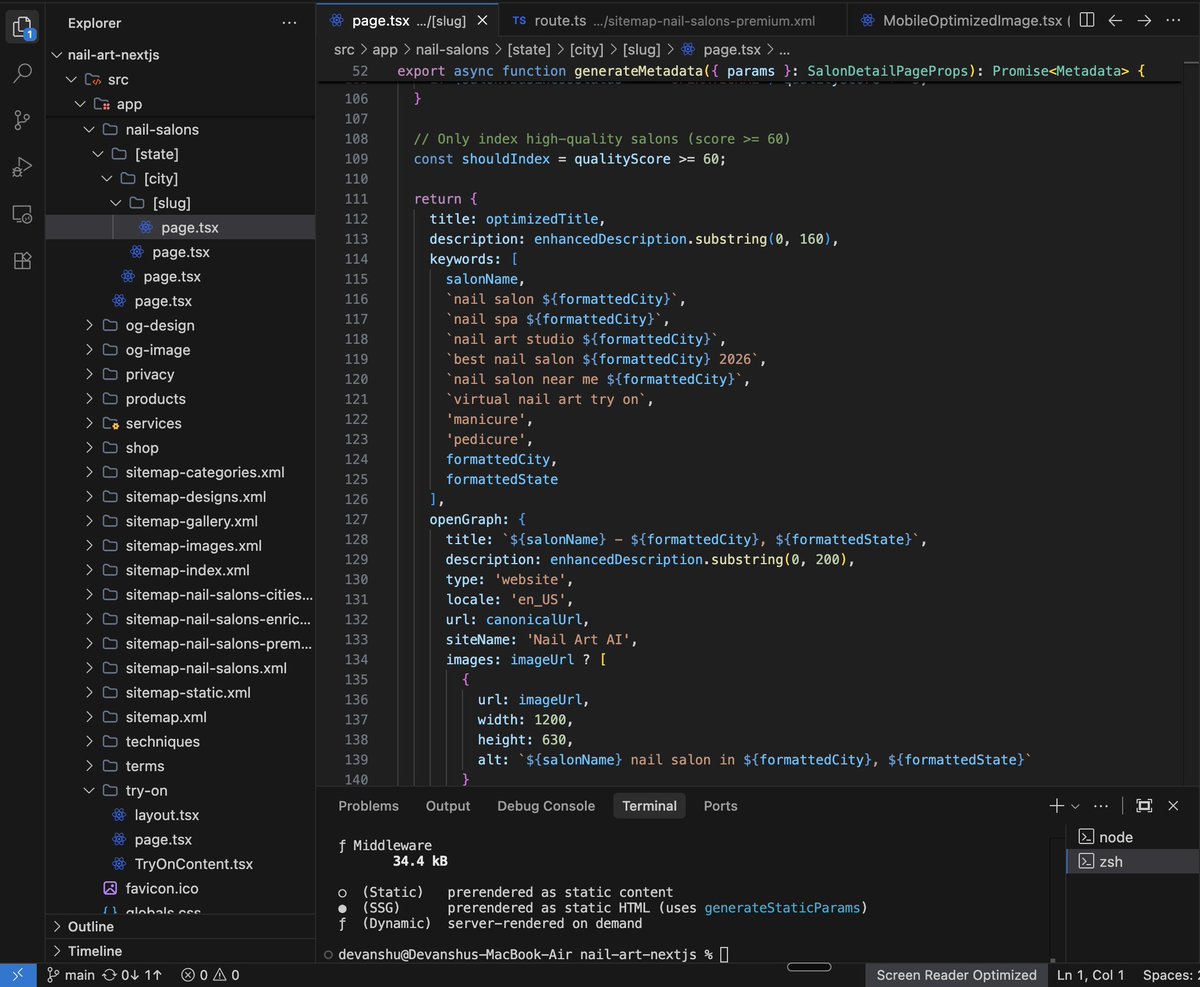
Task: Click the const shouldIndex code line
Action: tap(570, 159)
